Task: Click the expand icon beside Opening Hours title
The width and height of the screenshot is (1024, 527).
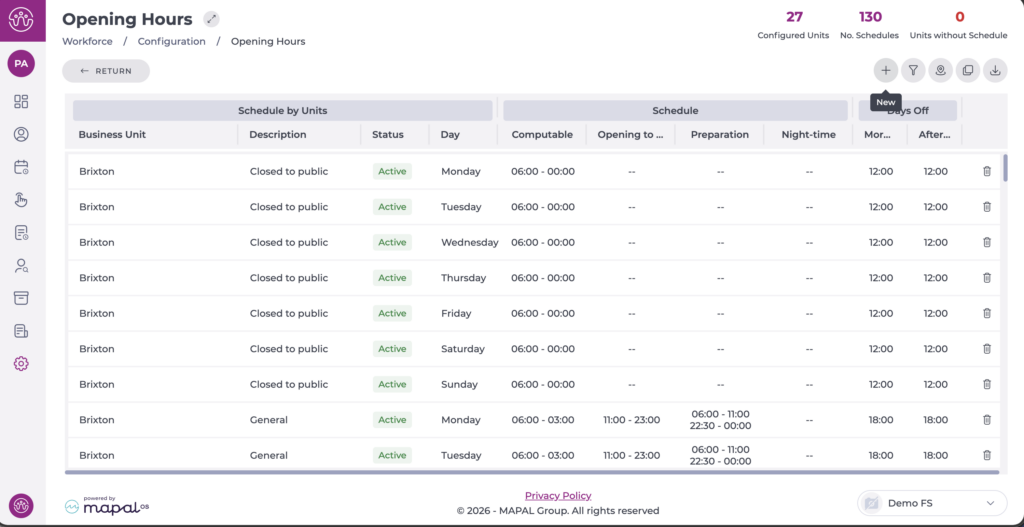Action: pyautogui.click(x=211, y=19)
